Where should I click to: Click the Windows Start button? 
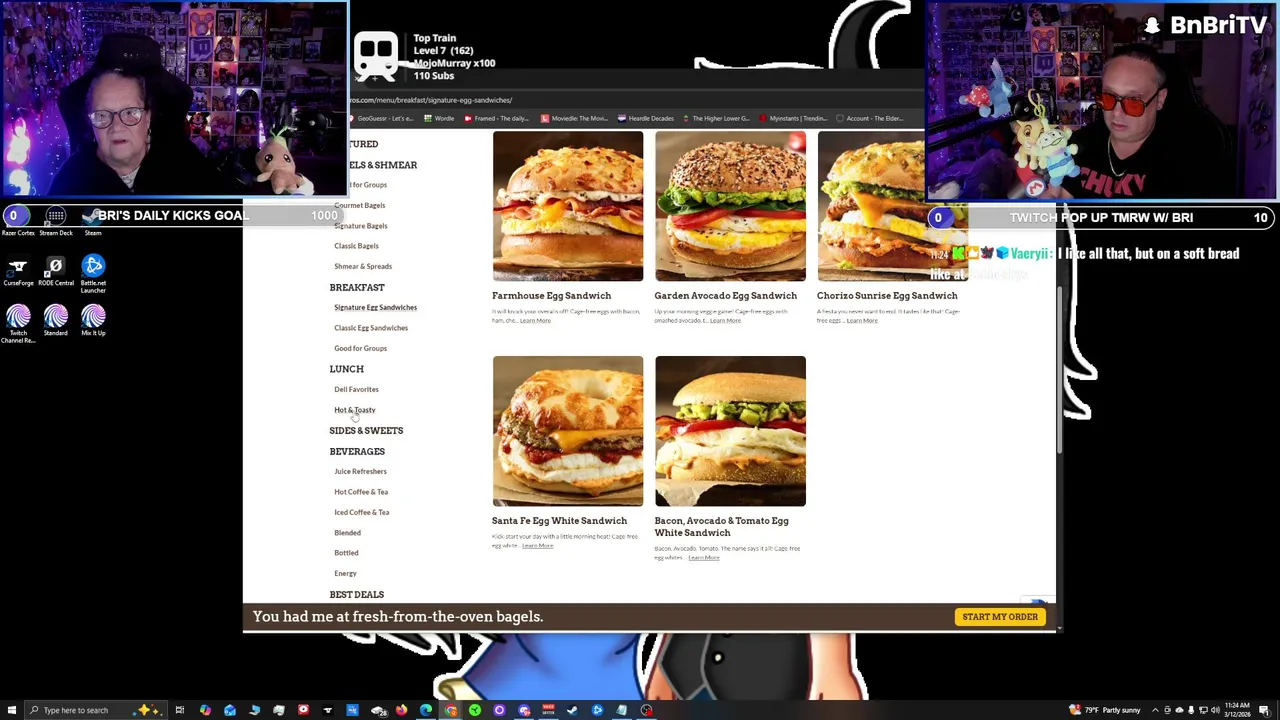[10, 710]
